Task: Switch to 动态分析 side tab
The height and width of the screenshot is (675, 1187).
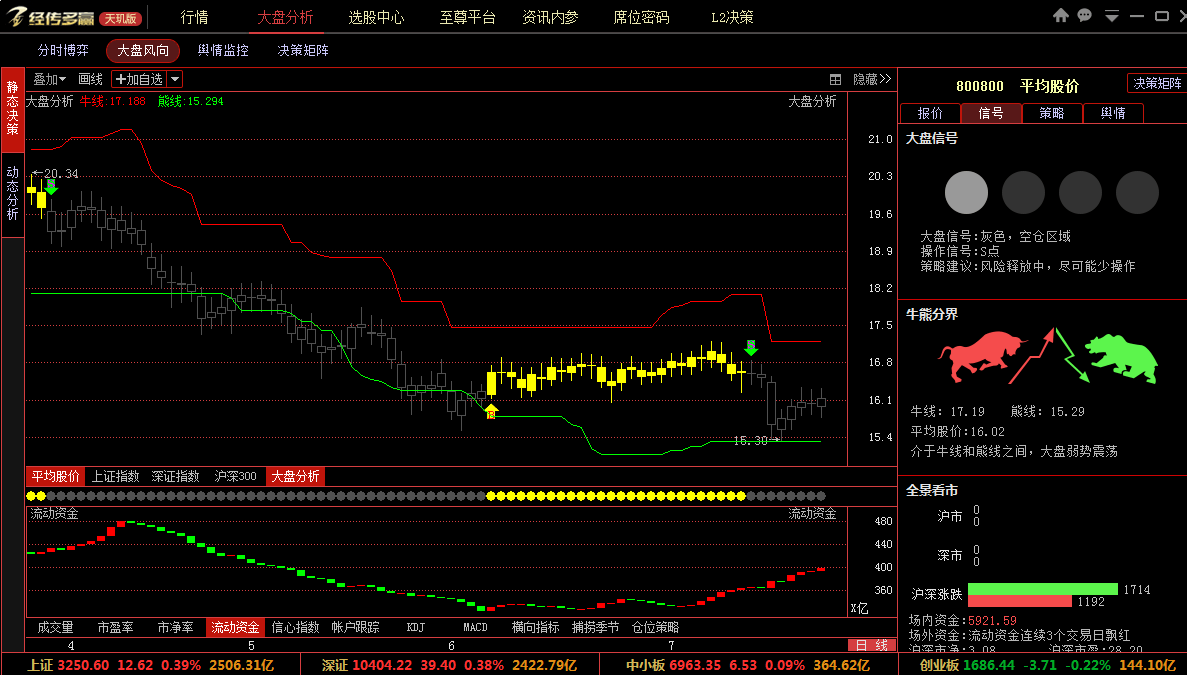Action: coord(13,194)
